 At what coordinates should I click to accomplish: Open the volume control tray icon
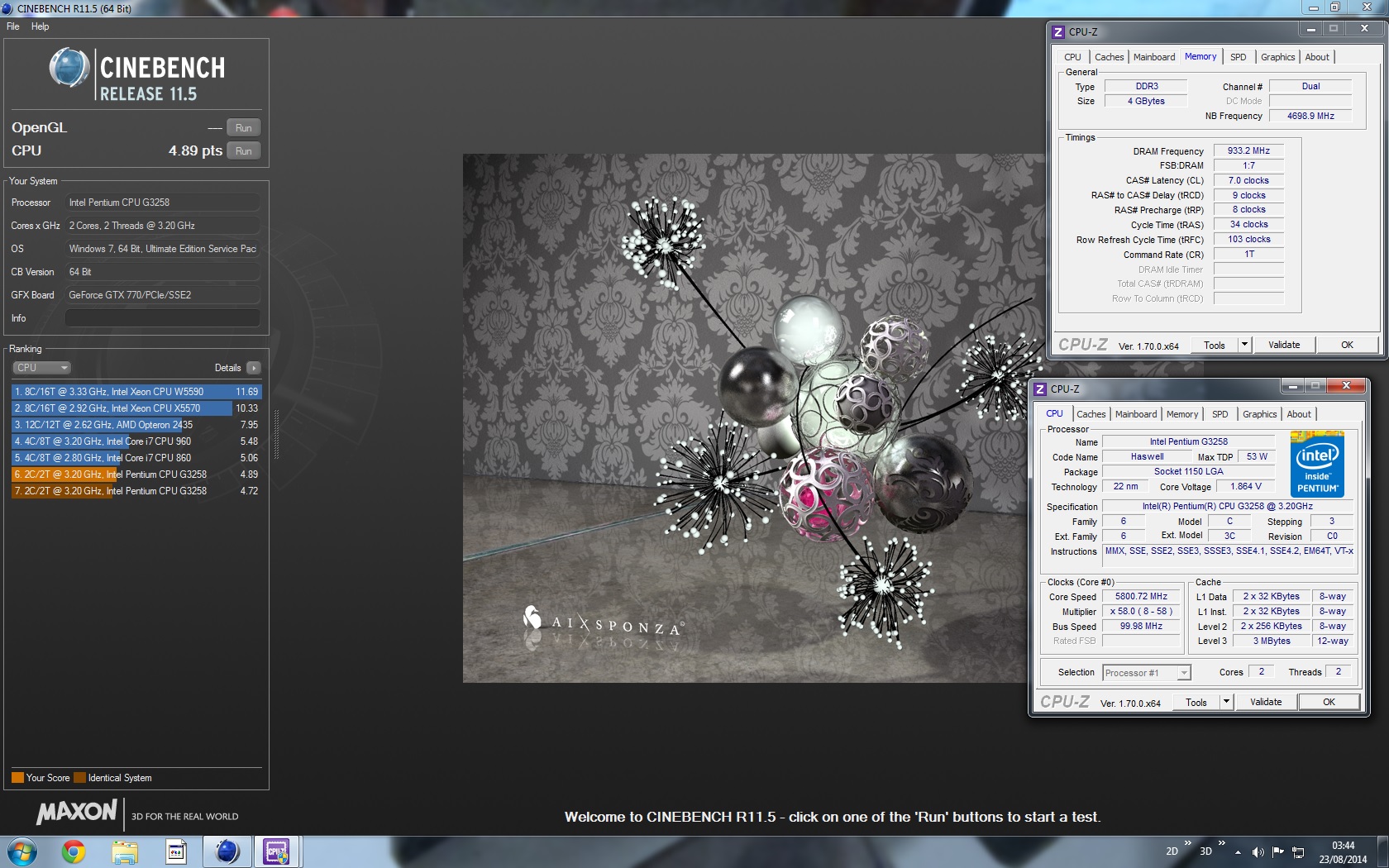(1258, 851)
